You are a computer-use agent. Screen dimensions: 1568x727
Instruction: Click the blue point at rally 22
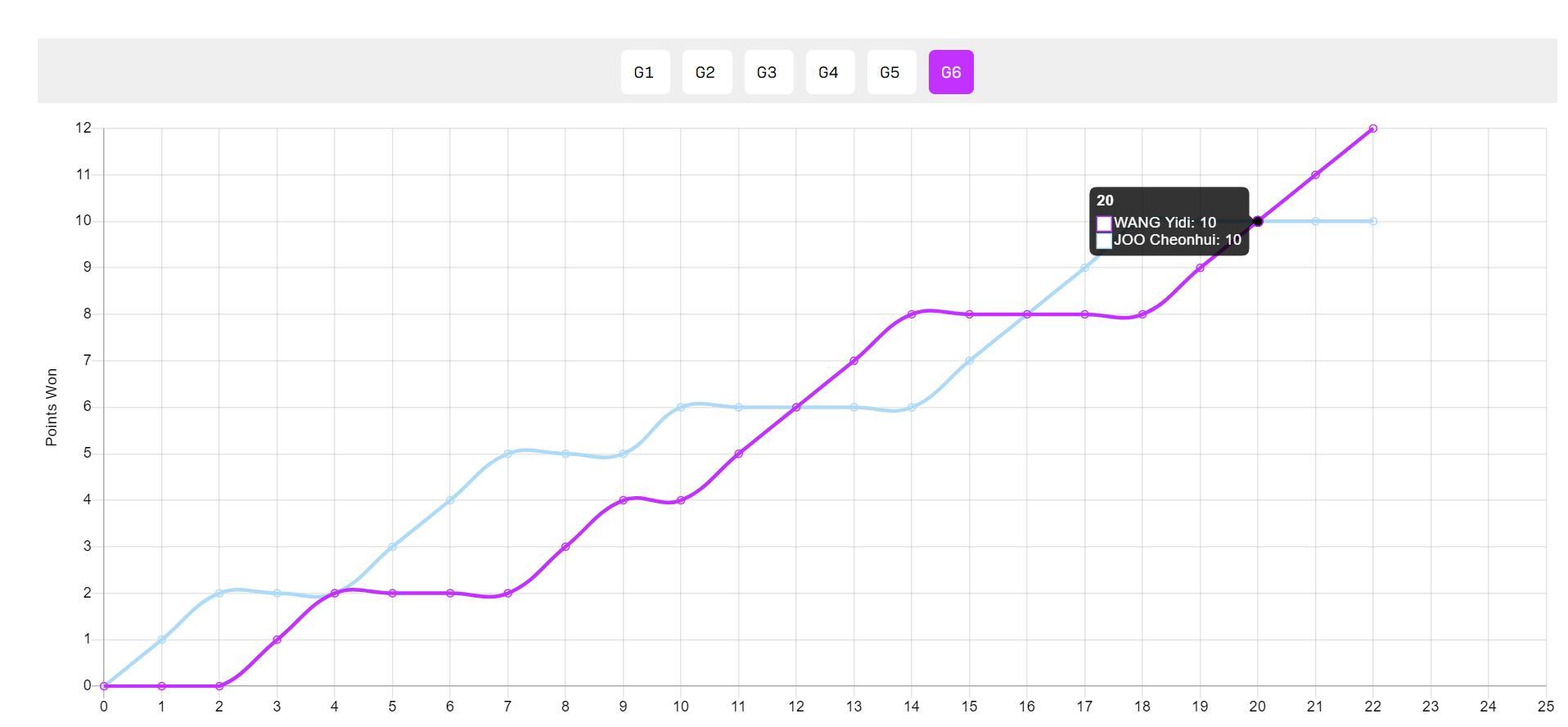(x=1372, y=221)
